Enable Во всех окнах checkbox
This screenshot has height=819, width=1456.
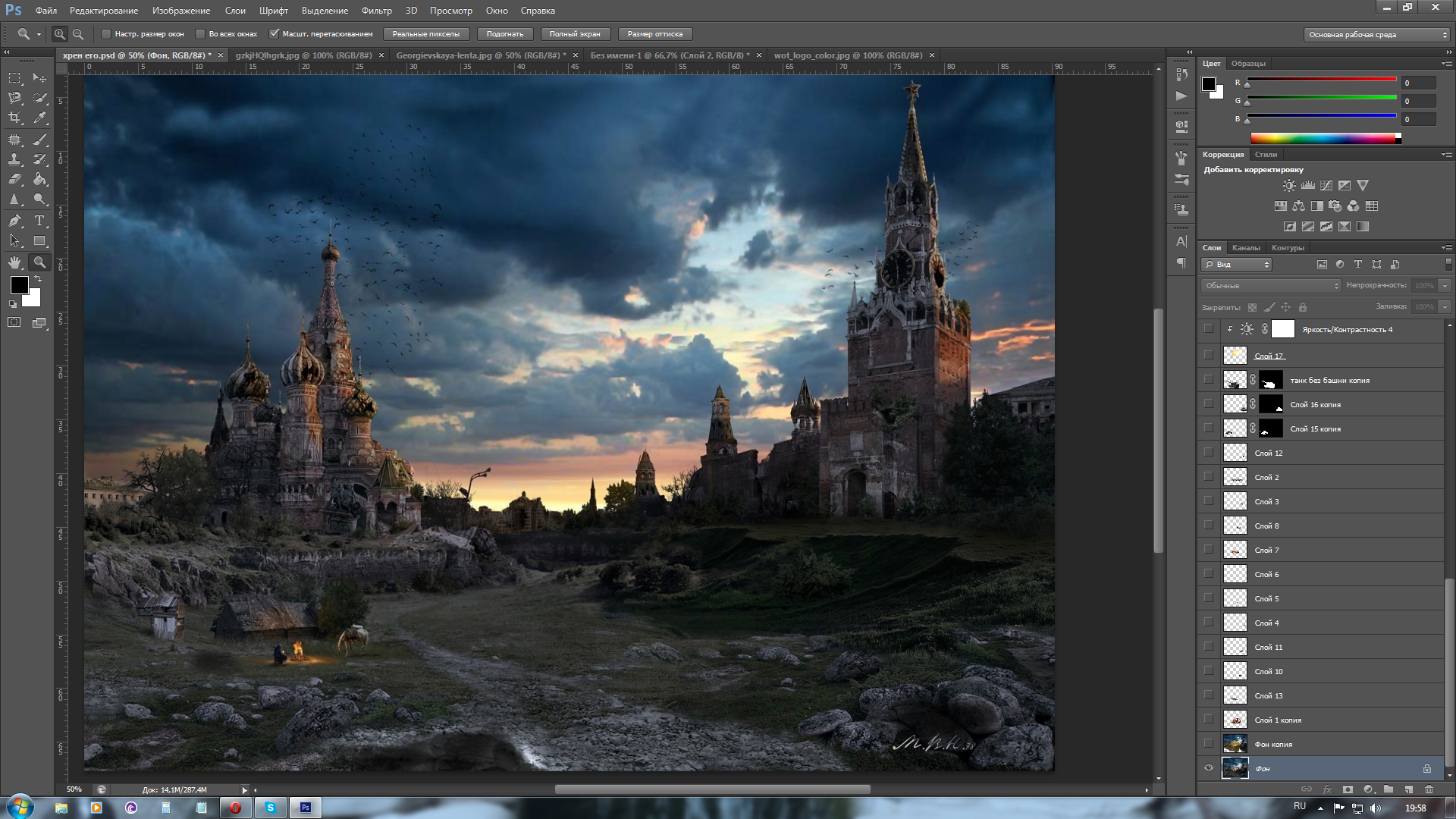[x=200, y=34]
